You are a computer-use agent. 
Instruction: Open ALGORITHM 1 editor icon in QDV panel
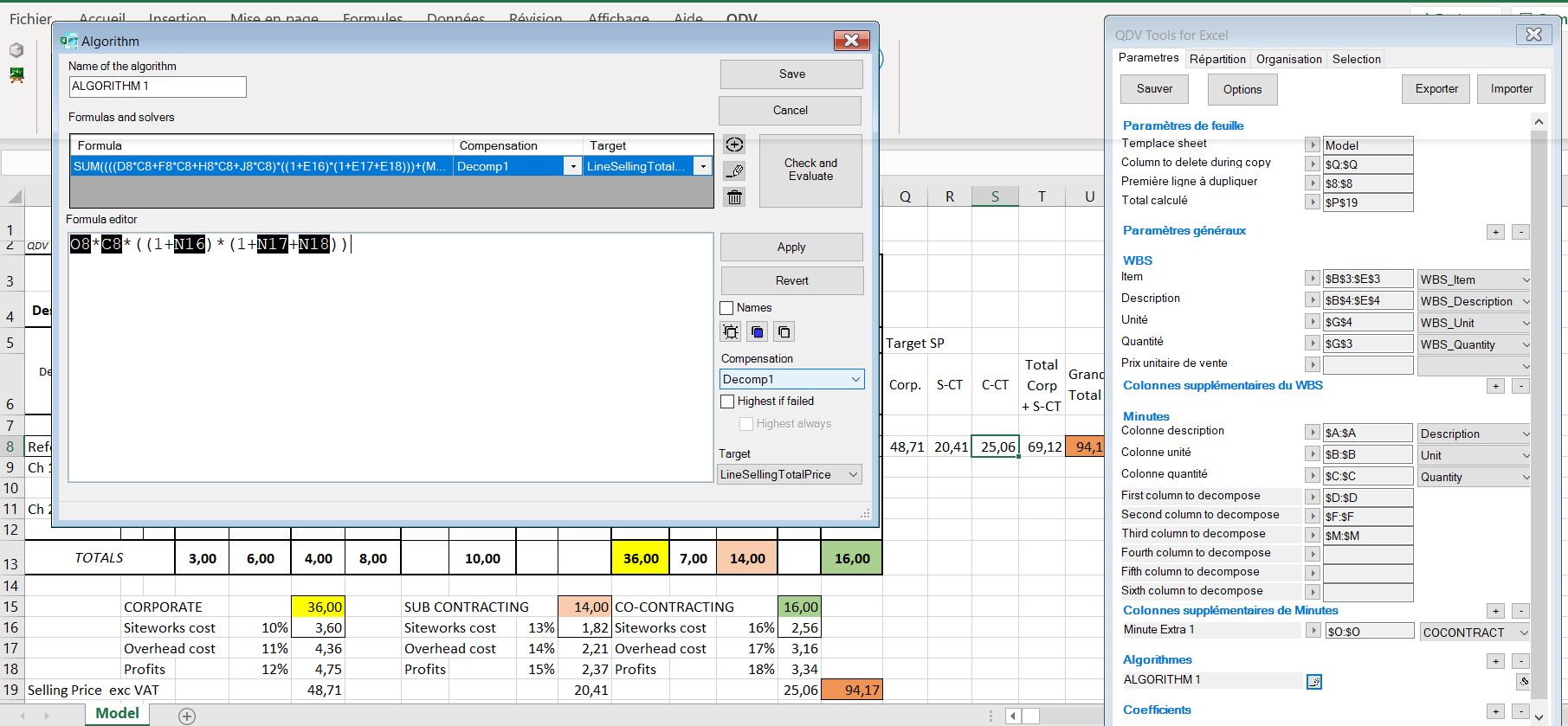coord(1314,682)
